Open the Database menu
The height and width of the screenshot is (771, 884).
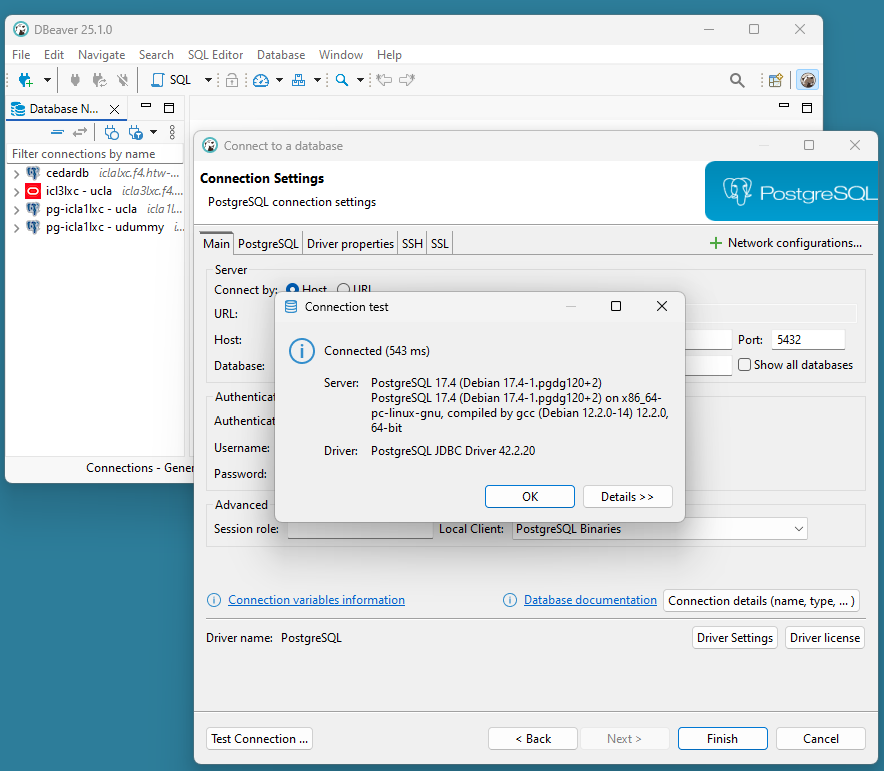(x=281, y=55)
